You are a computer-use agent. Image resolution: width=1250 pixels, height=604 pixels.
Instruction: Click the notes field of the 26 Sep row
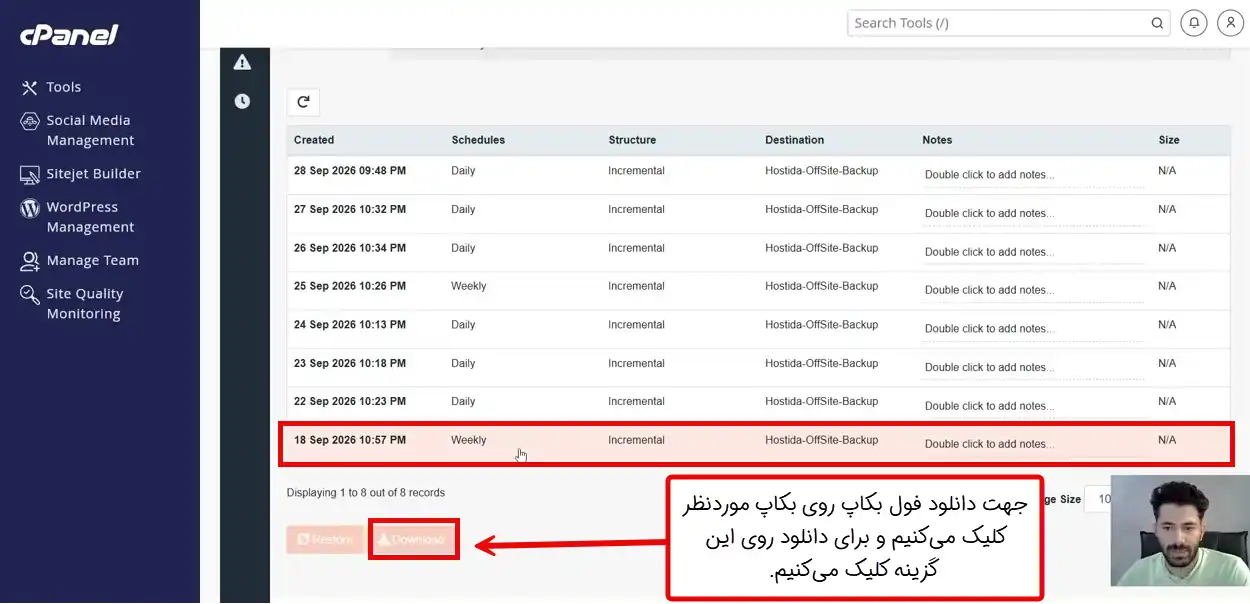tap(1034, 252)
